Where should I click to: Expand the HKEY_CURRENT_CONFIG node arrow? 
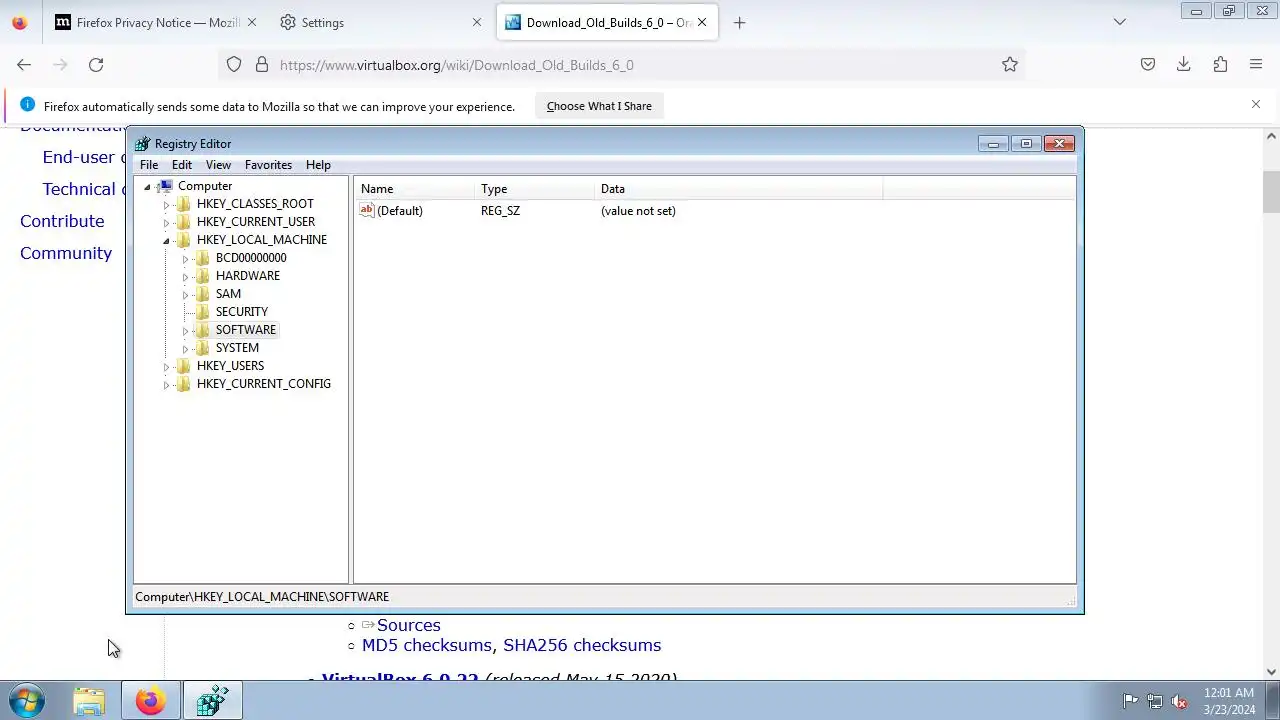pos(166,385)
